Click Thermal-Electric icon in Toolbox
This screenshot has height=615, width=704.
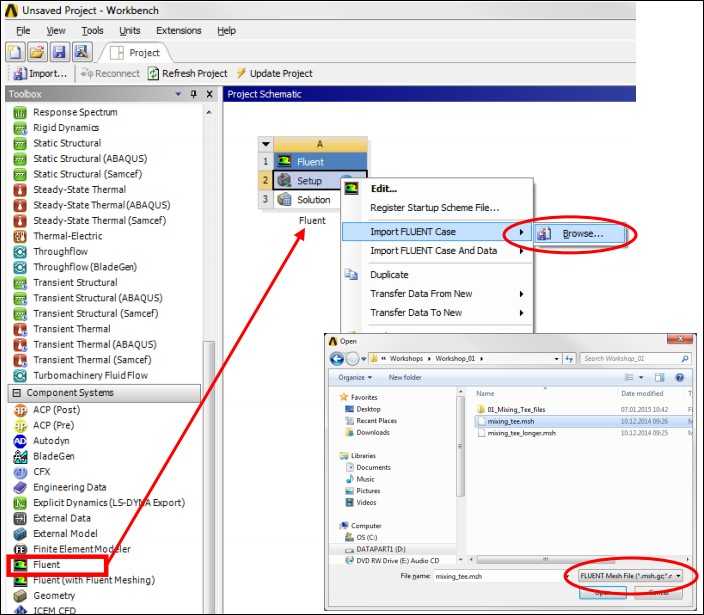(20, 236)
